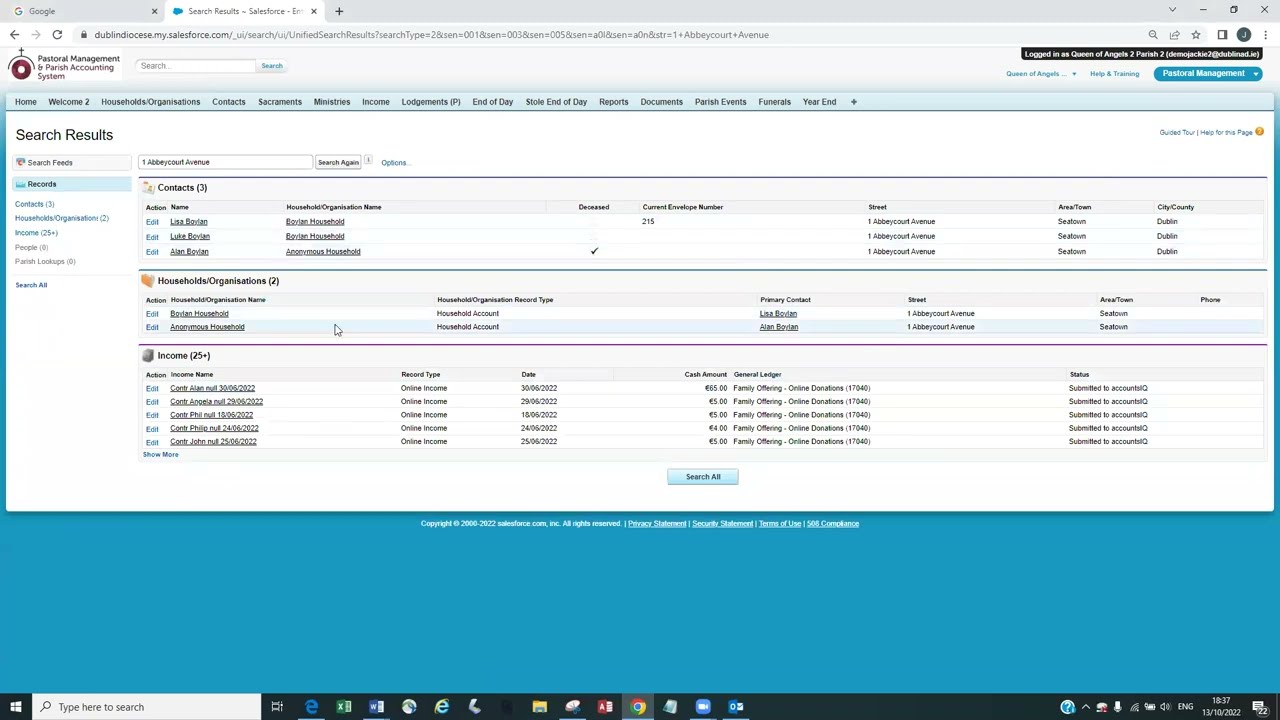Open the Sacraments tab

click(279, 102)
